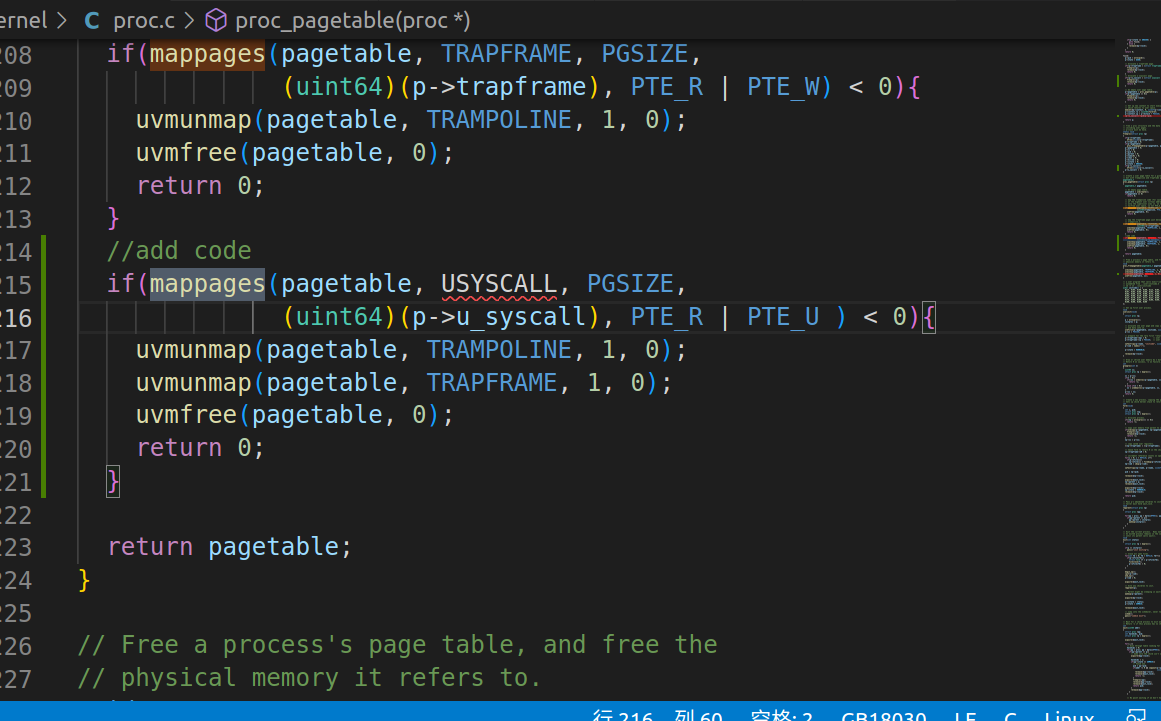Click the Linux indicator in the status bar
This screenshot has height=721, width=1161.
click(x=1068, y=716)
